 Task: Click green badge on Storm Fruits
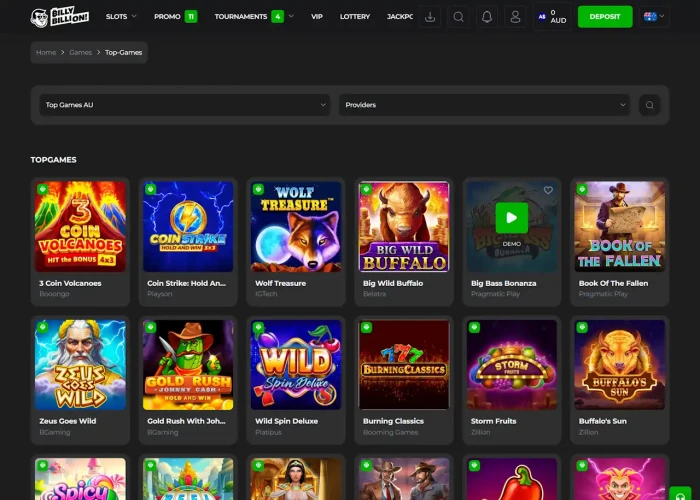[x=474, y=327]
